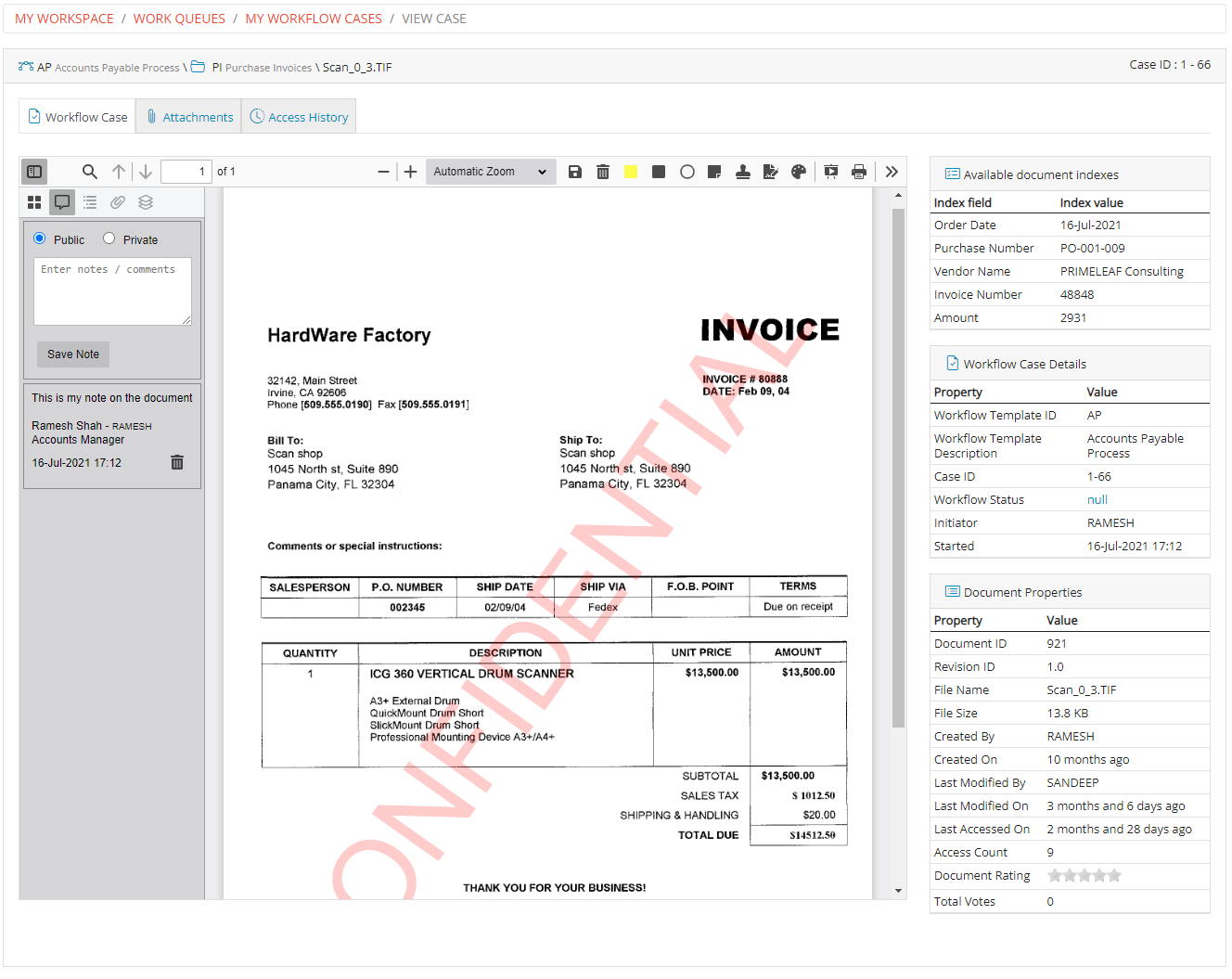Open the page thumbnails panel

(x=33, y=202)
